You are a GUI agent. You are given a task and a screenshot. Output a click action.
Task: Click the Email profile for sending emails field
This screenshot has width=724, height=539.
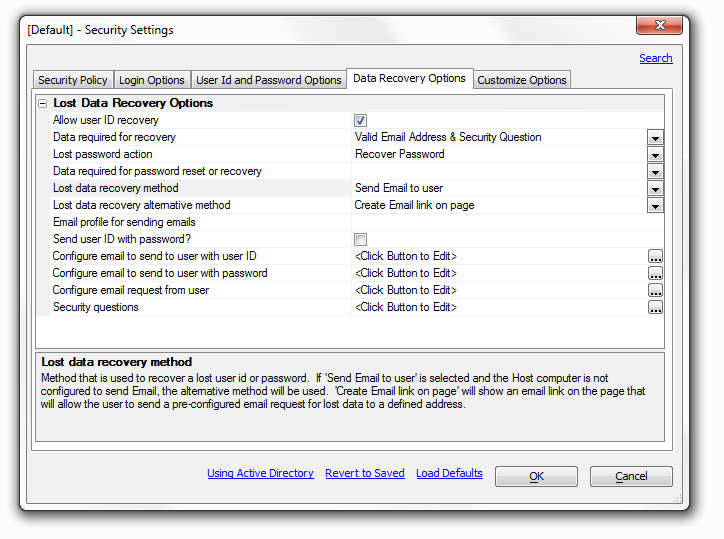[507, 223]
